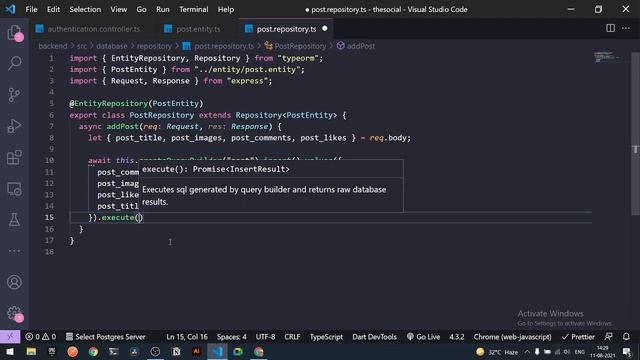This screenshot has width=640, height=360.
Task: Open the Search view in activity bar
Action: click(14, 63)
